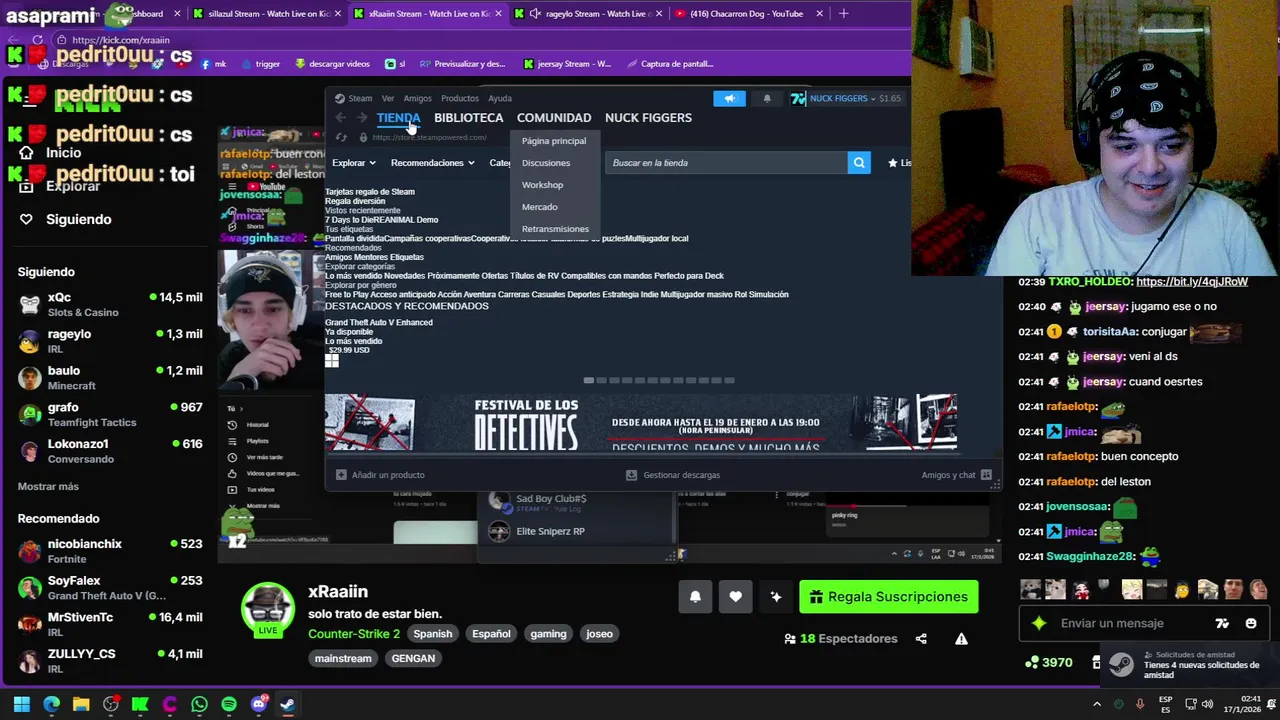Click download icon beside Gestionar descargas
The image size is (1280, 720).
pos(631,475)
